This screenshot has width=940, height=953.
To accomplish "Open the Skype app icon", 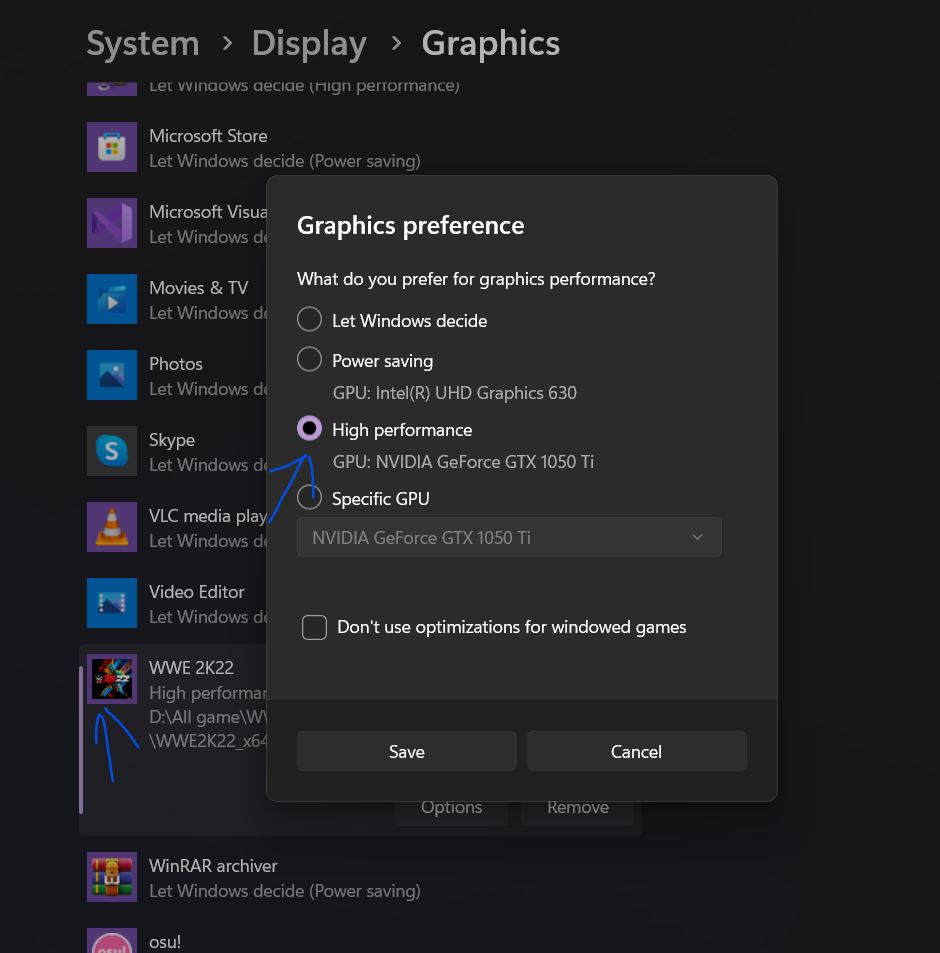I will tap(112, 451).
